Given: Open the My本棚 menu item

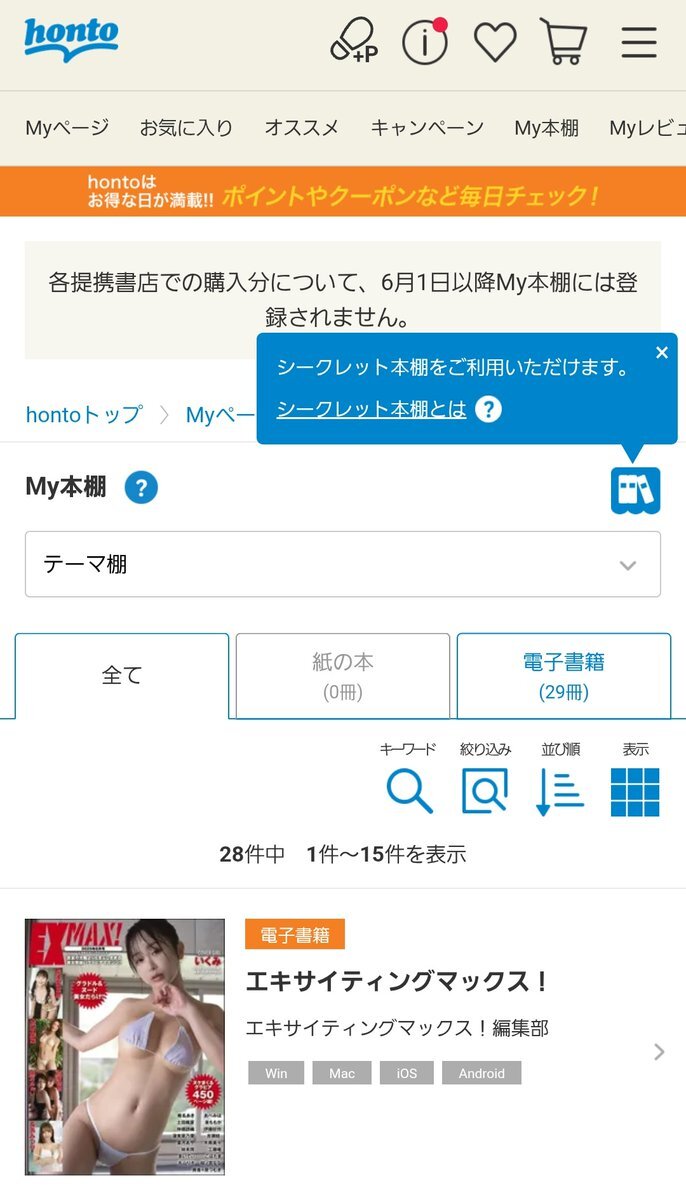Looking at the screenshot, I should click(x=546, y=128).
